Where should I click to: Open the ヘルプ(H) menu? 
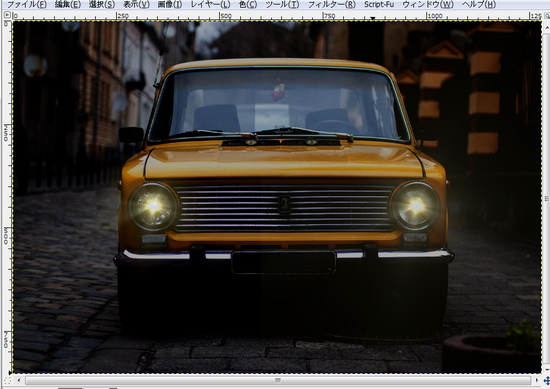coord(478,5)
